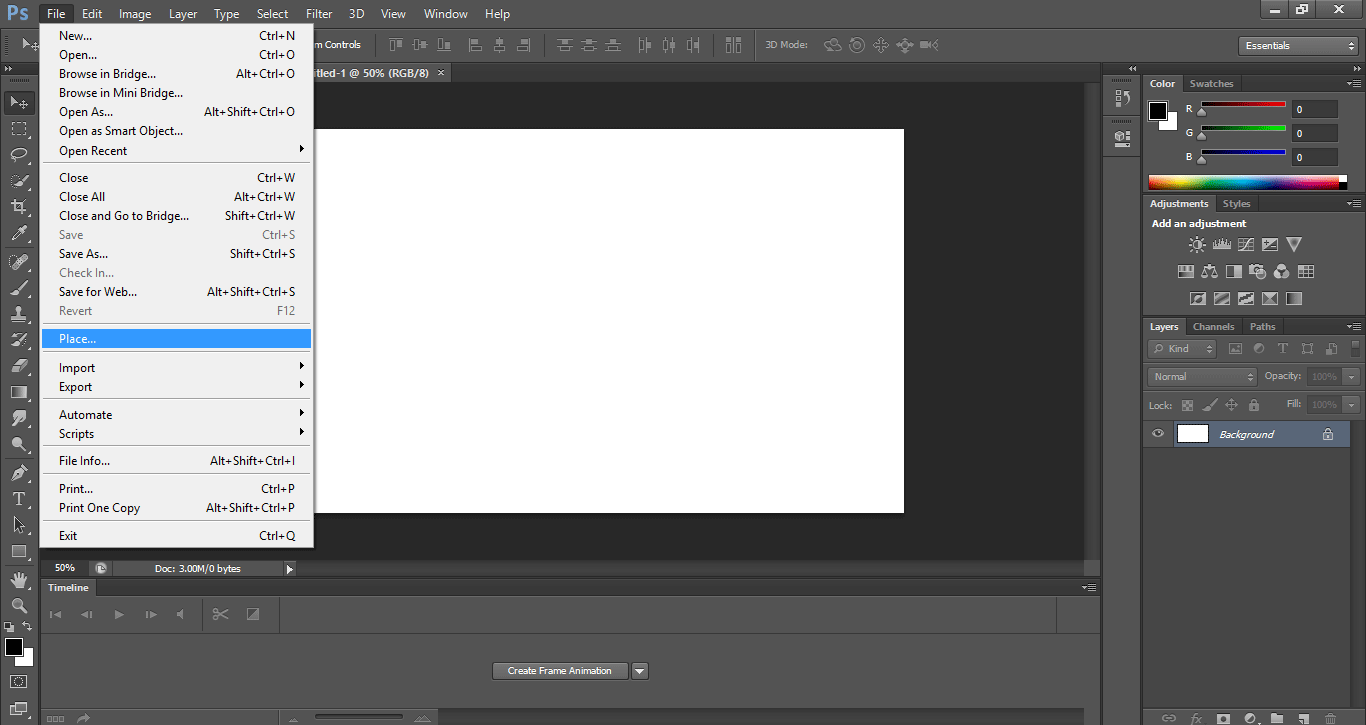This screenshot has height=725, width=1366.
Task: Select the Brush tool
Action: pos(19,288)
